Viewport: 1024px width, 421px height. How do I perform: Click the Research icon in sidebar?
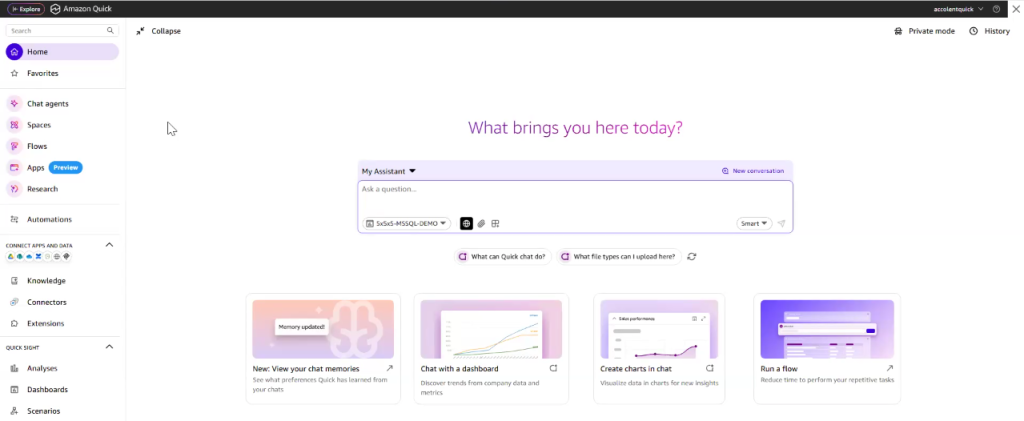(14, 189)
